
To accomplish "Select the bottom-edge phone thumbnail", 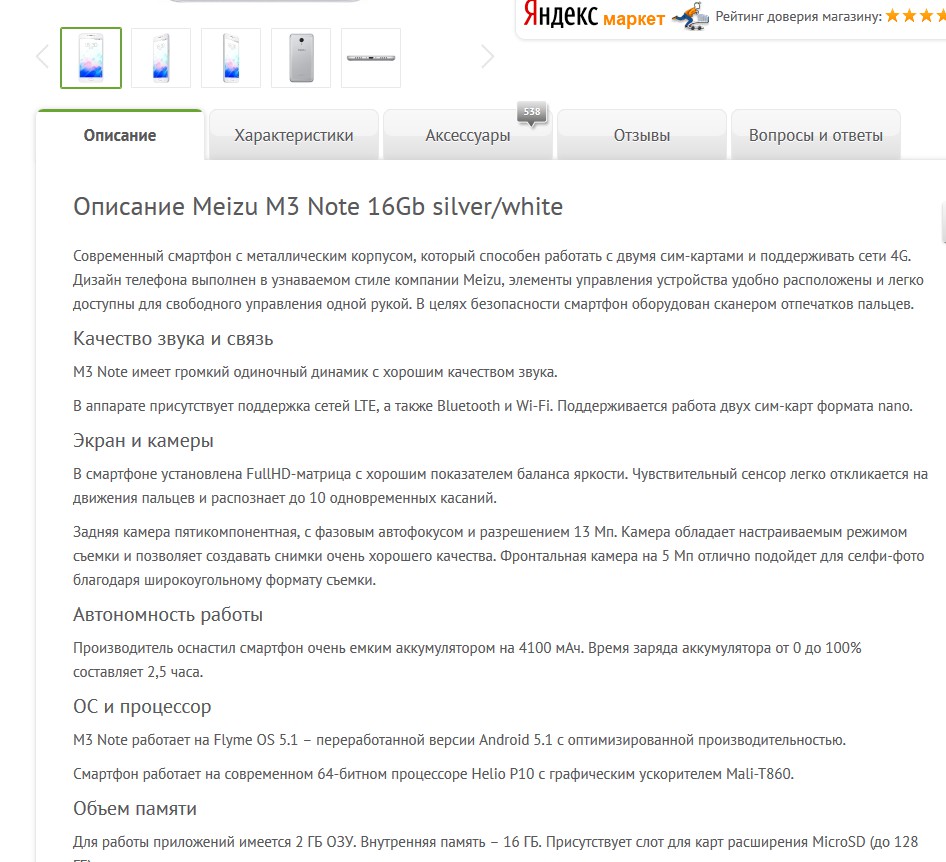I will point(371,58).
